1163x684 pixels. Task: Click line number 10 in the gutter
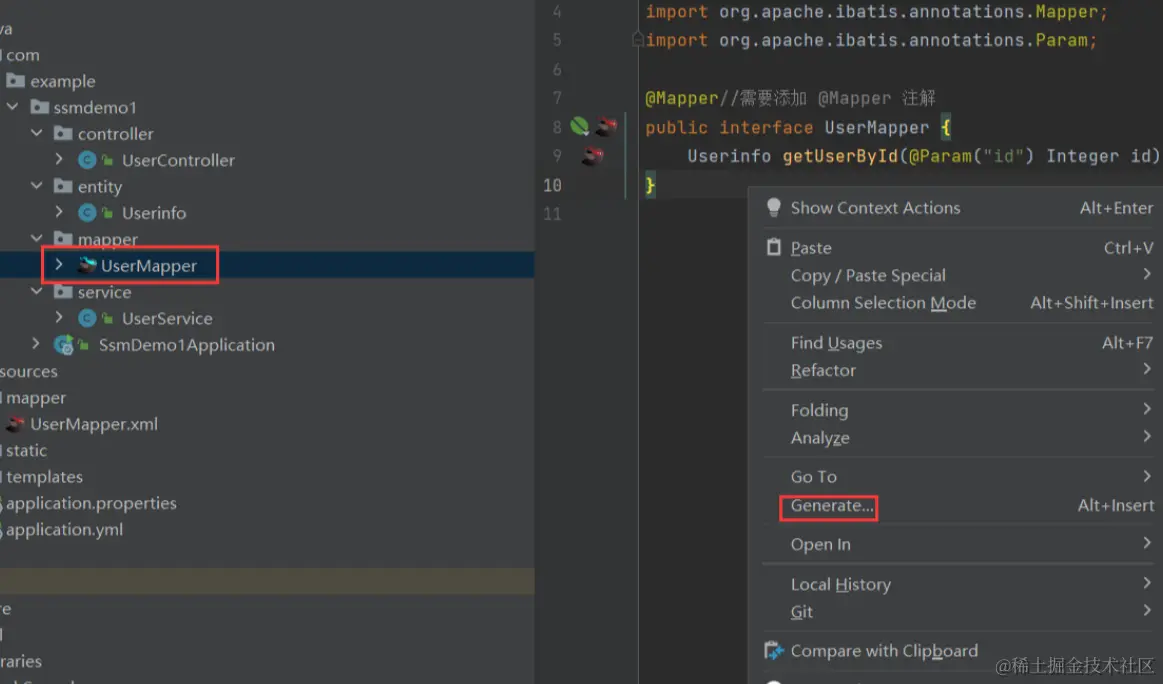click(553, 185)
